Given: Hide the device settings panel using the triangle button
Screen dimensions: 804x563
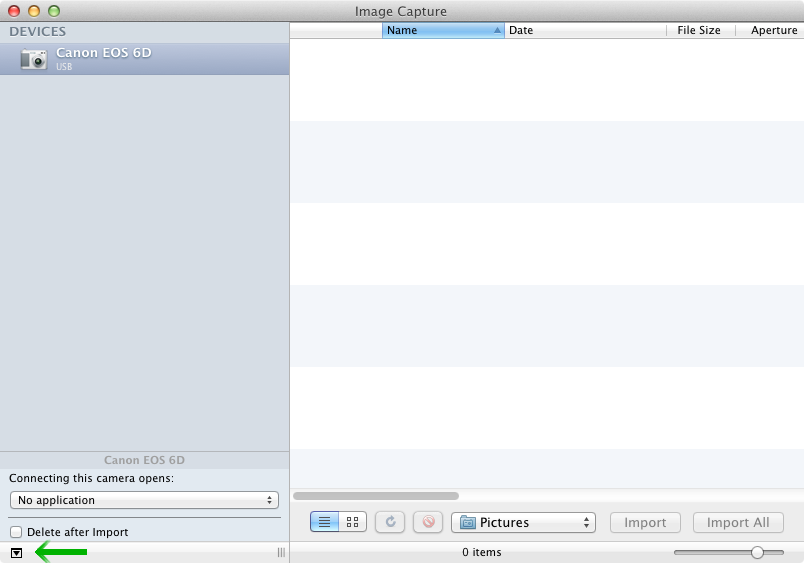Looking at the screenshot, I should click(x=16, y=553).
